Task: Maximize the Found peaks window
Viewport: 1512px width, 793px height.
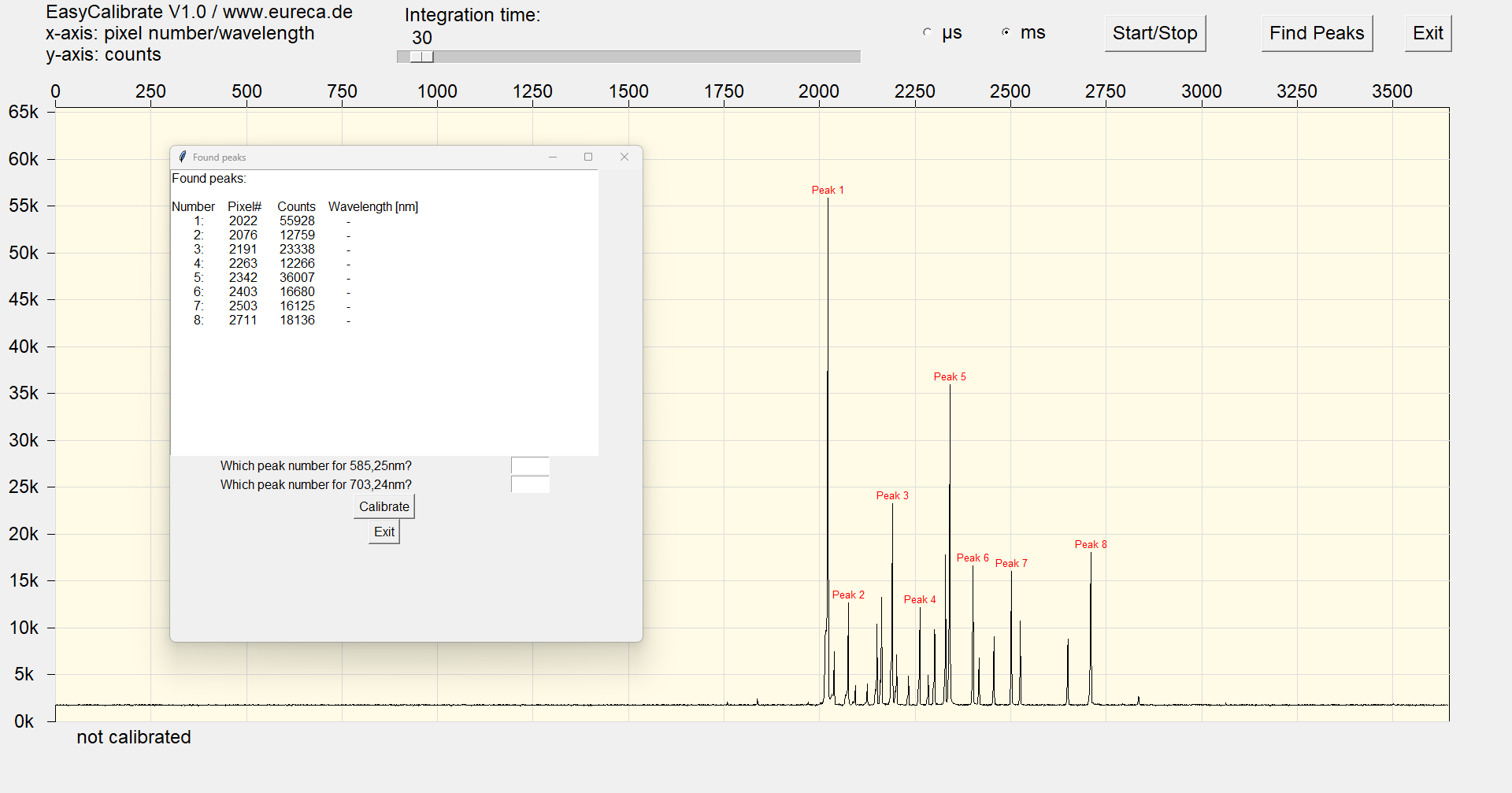Action: point(588,157)
